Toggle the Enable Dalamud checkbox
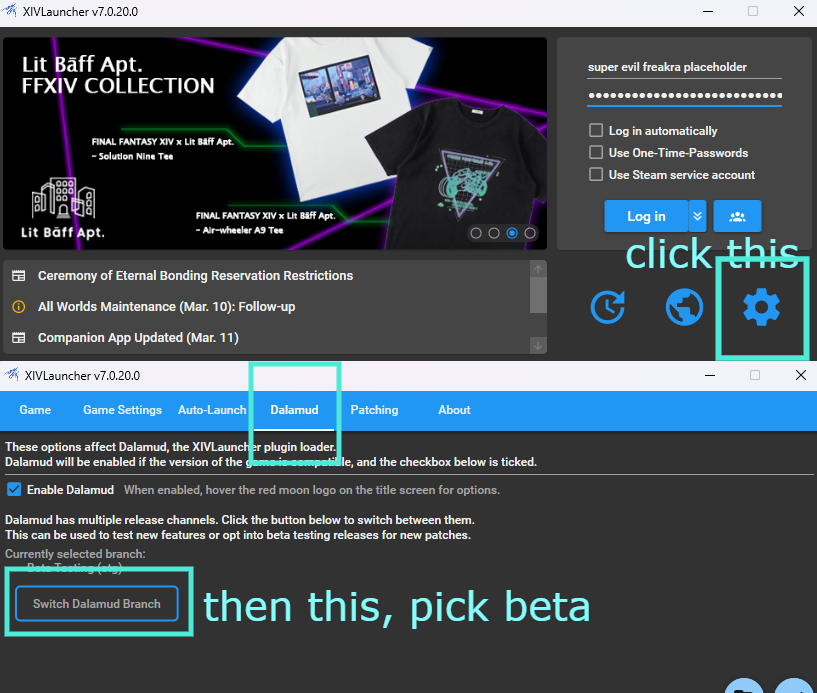Viewport: 817px width, 693px height. coord(14,489)
